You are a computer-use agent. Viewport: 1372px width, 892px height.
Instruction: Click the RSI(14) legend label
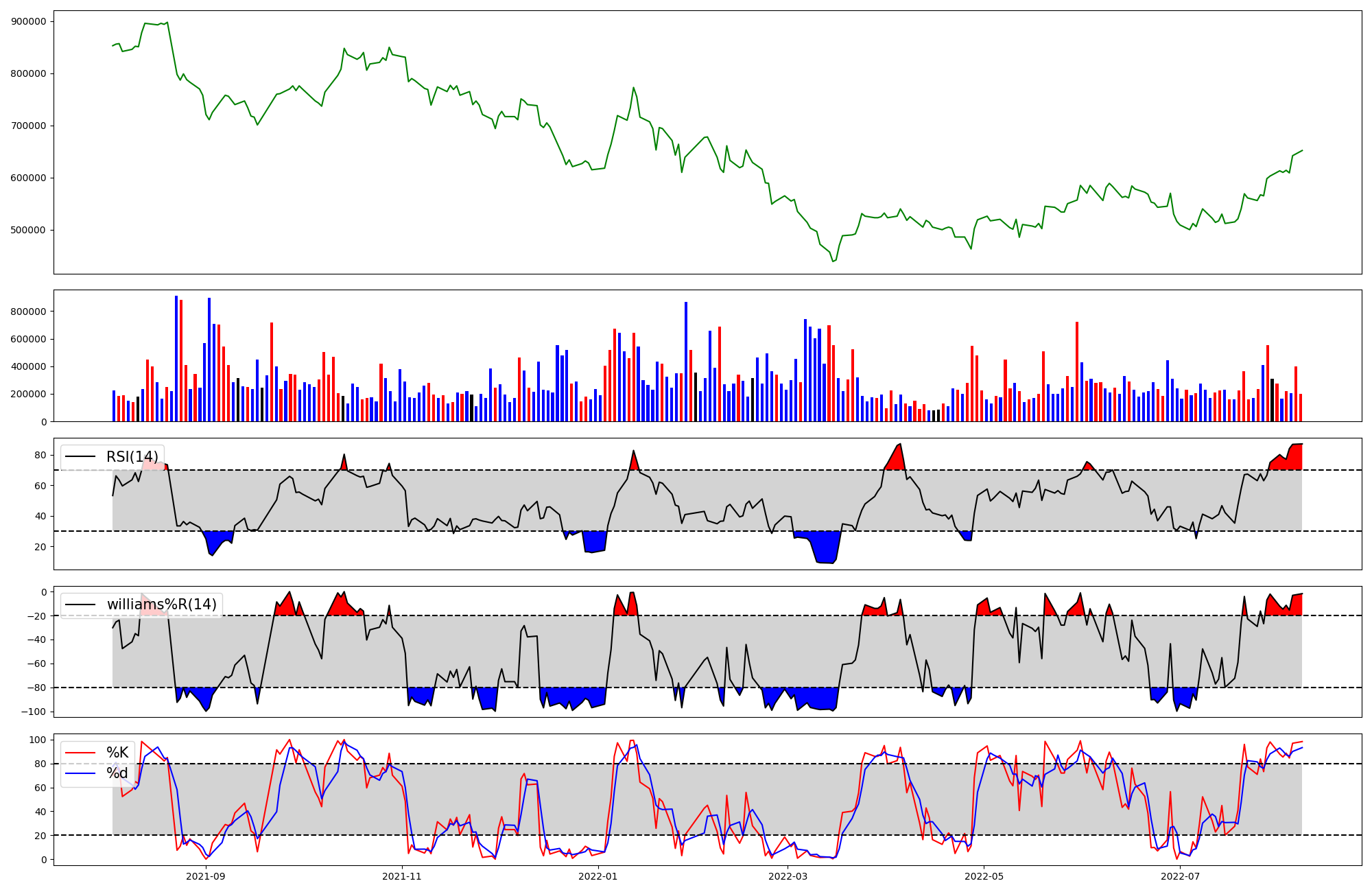pos(132,457)
